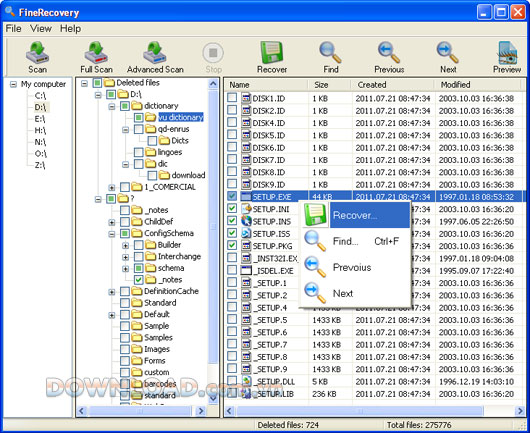
Task: Click the Scan toolbar icon
Action: click(37, 53)
